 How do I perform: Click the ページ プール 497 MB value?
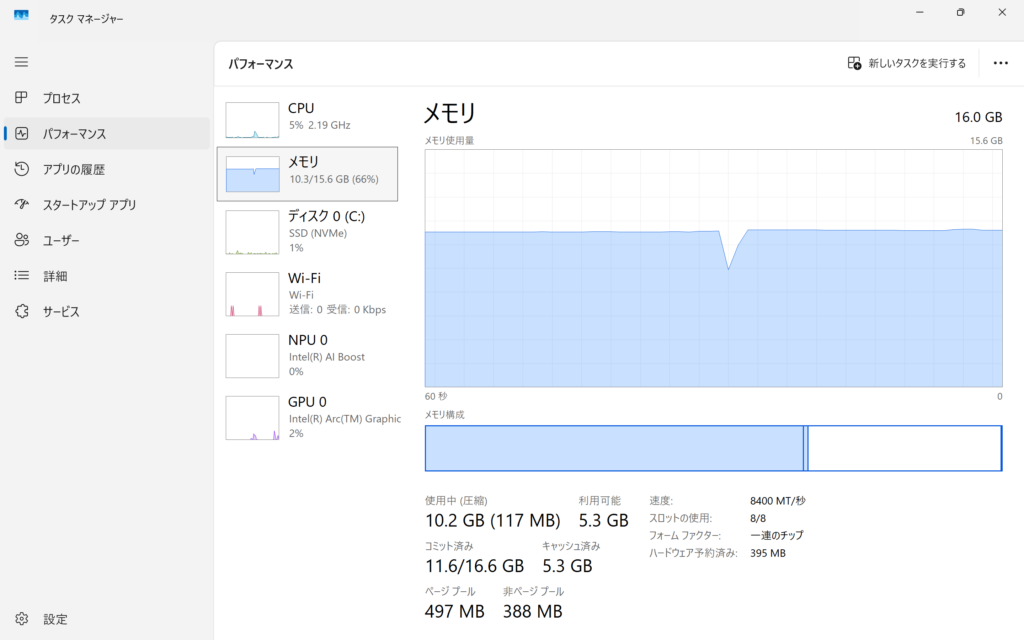pos(455,612)
